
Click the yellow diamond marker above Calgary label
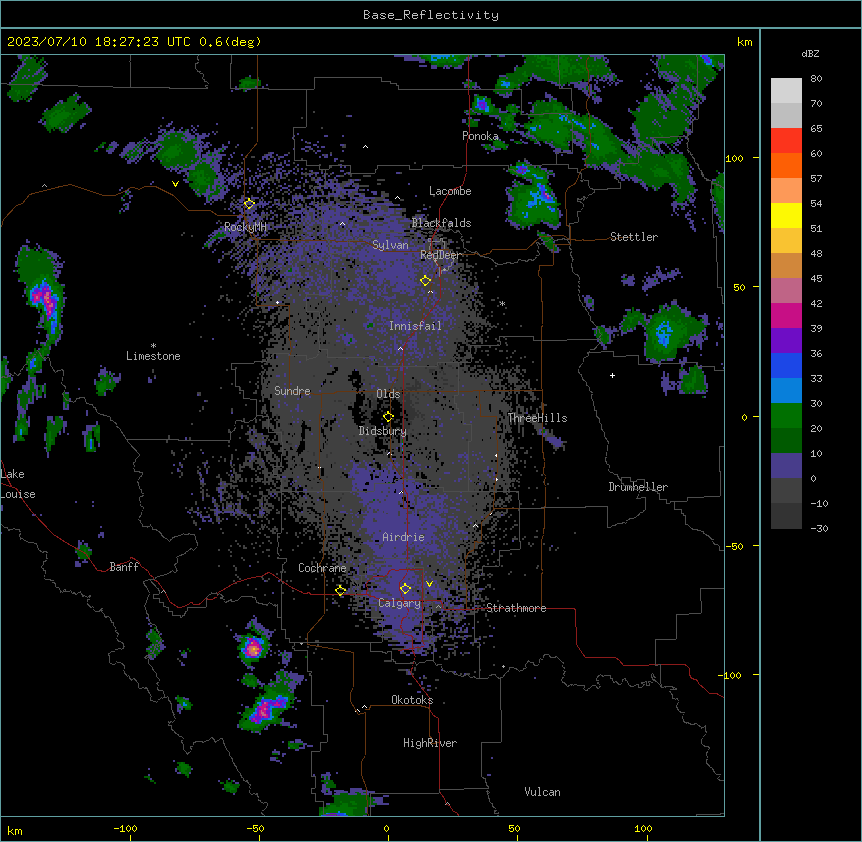coord(405,589)
